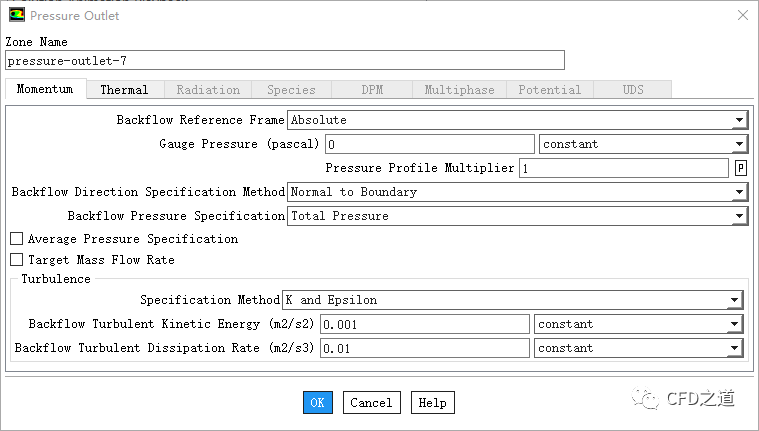Click the Zone Name text field
This screenshot has width=759, height=431.
point(285,60)
